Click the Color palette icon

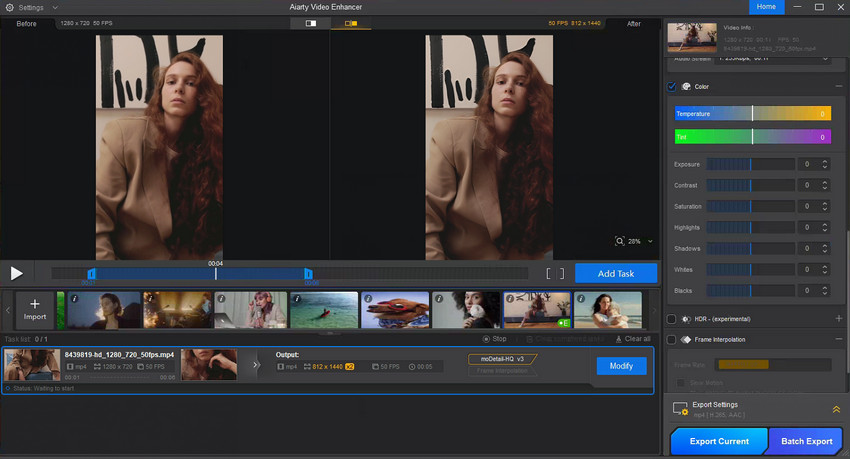(x=686, y=87)
